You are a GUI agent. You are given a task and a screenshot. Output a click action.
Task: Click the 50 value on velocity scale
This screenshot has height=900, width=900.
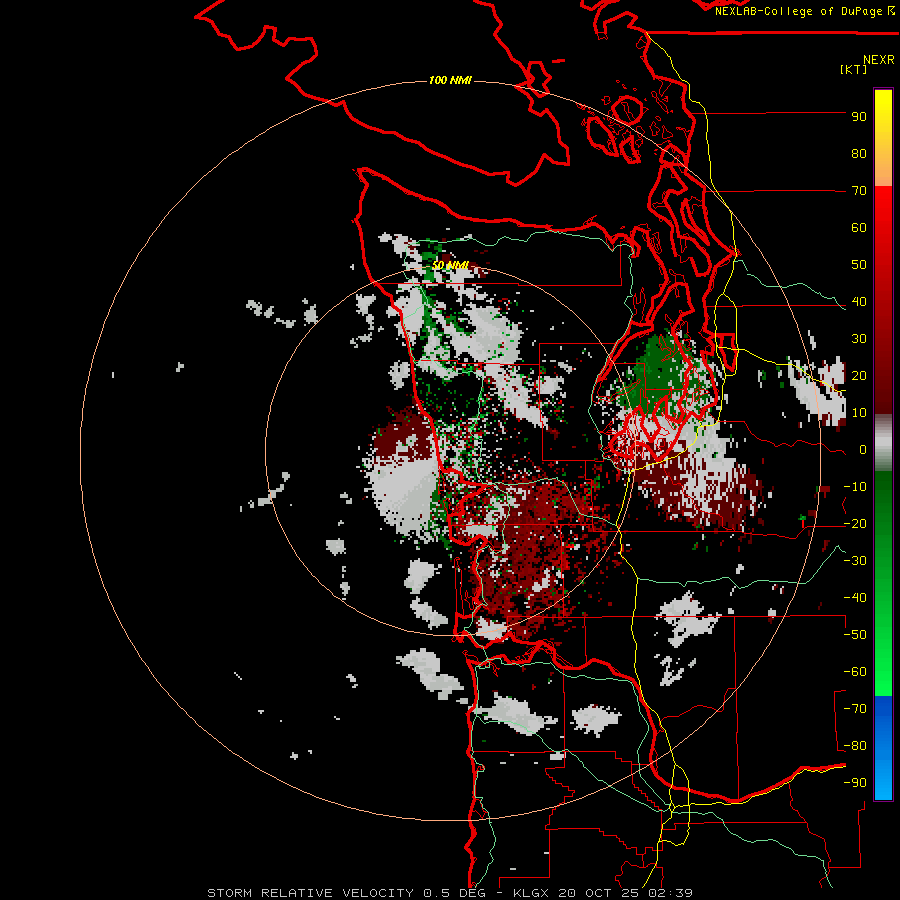pos(859,265)
